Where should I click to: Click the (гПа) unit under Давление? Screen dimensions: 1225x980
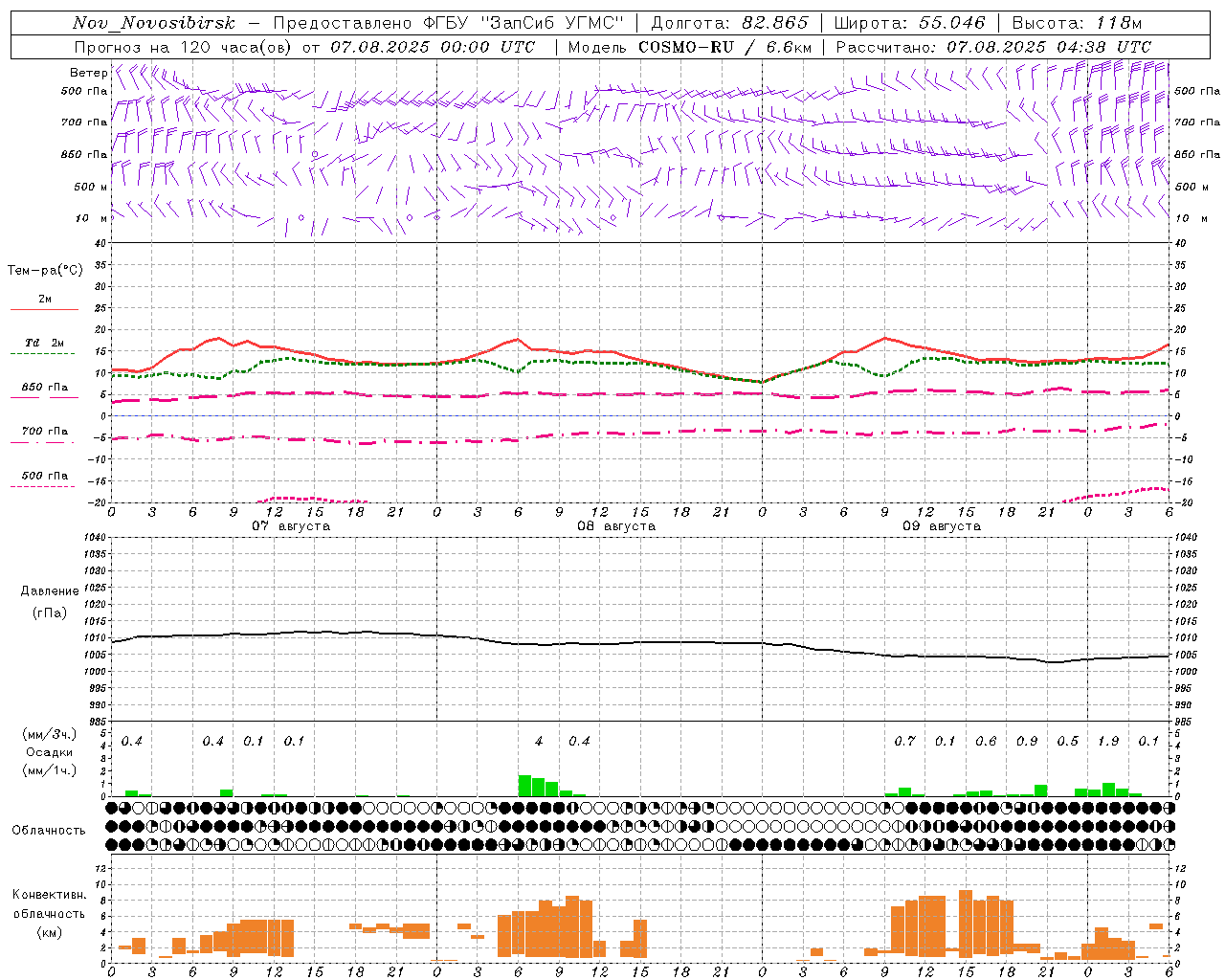point(50,613)
